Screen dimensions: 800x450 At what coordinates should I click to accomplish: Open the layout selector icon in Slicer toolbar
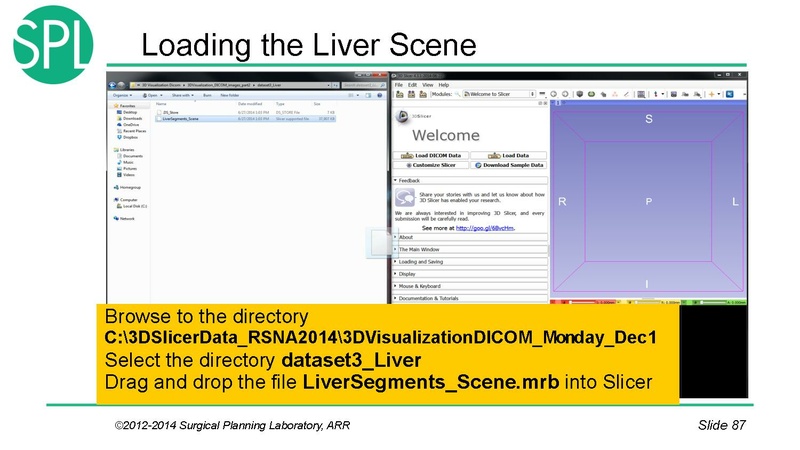(x=641, y=94)
